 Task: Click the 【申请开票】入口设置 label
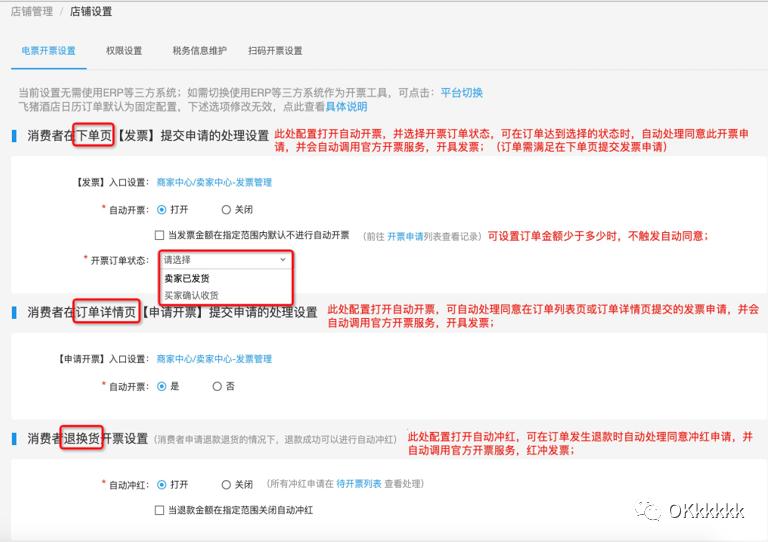[103, 359]
